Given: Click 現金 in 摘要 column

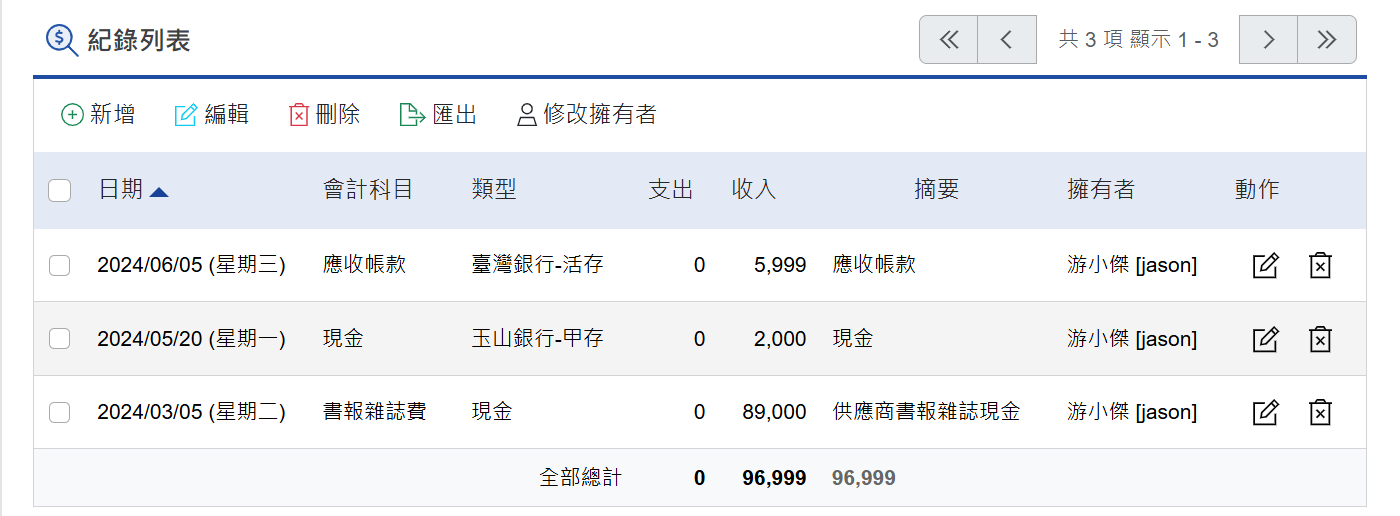Looking at the screenshot, I should click(853, 339).
